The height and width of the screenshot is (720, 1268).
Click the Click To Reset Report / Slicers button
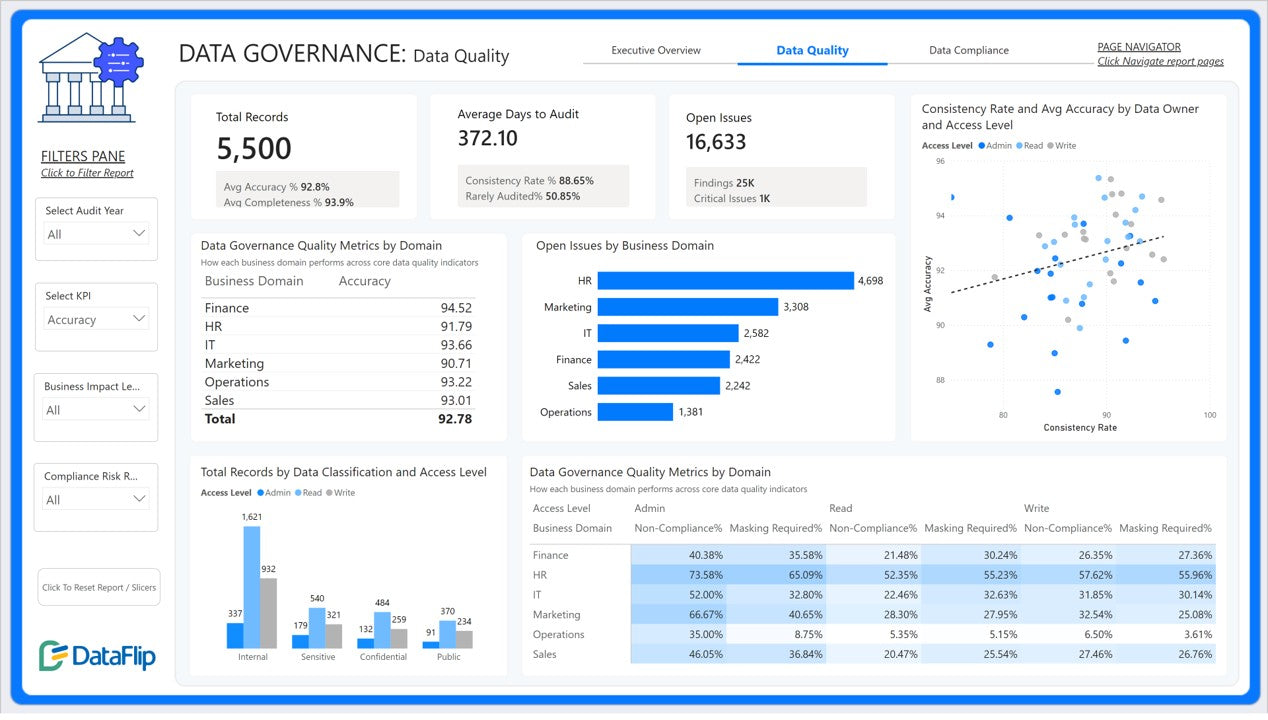coord(99,588)
